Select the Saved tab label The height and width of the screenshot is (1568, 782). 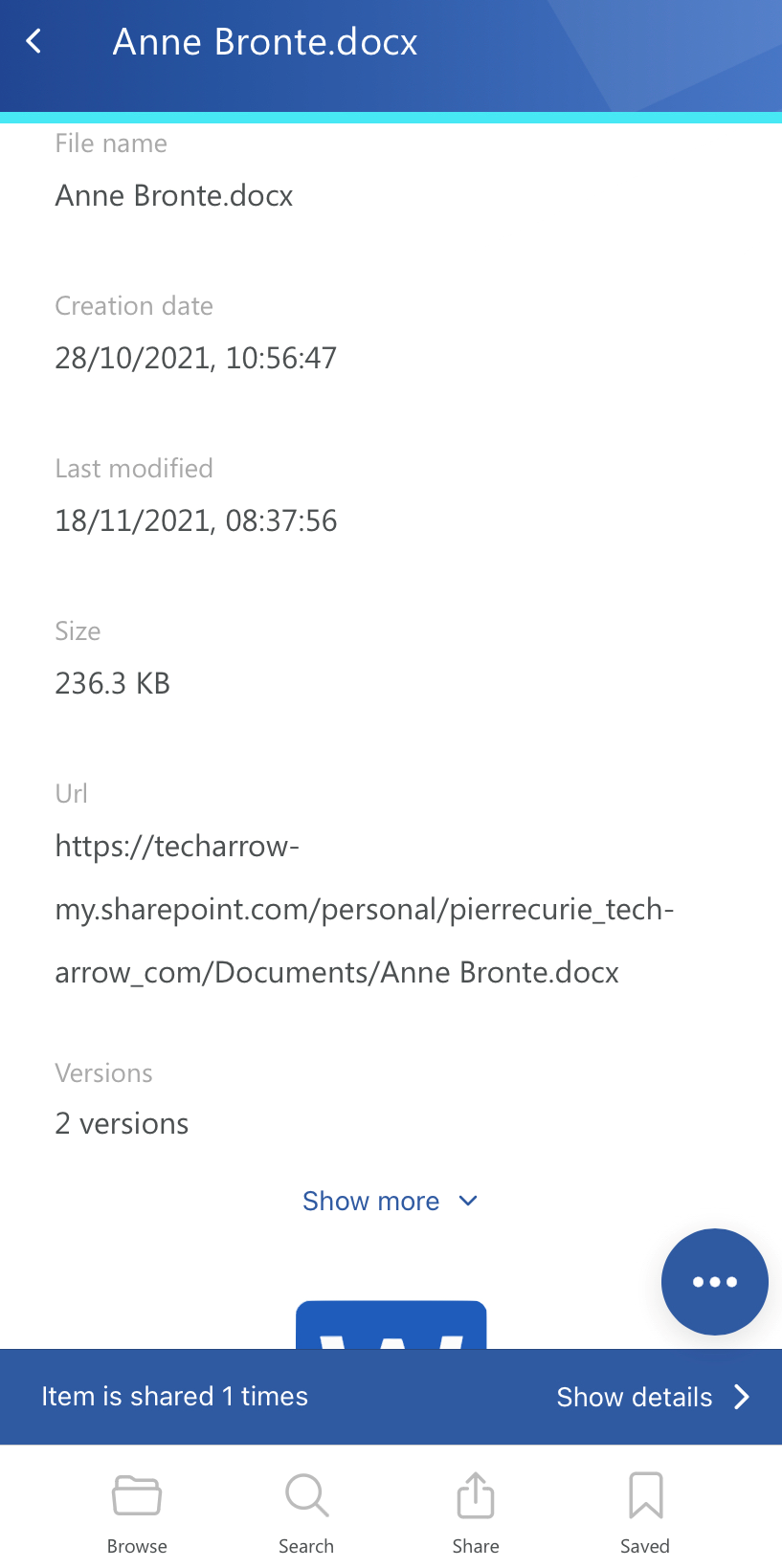tap(645, 1546)
